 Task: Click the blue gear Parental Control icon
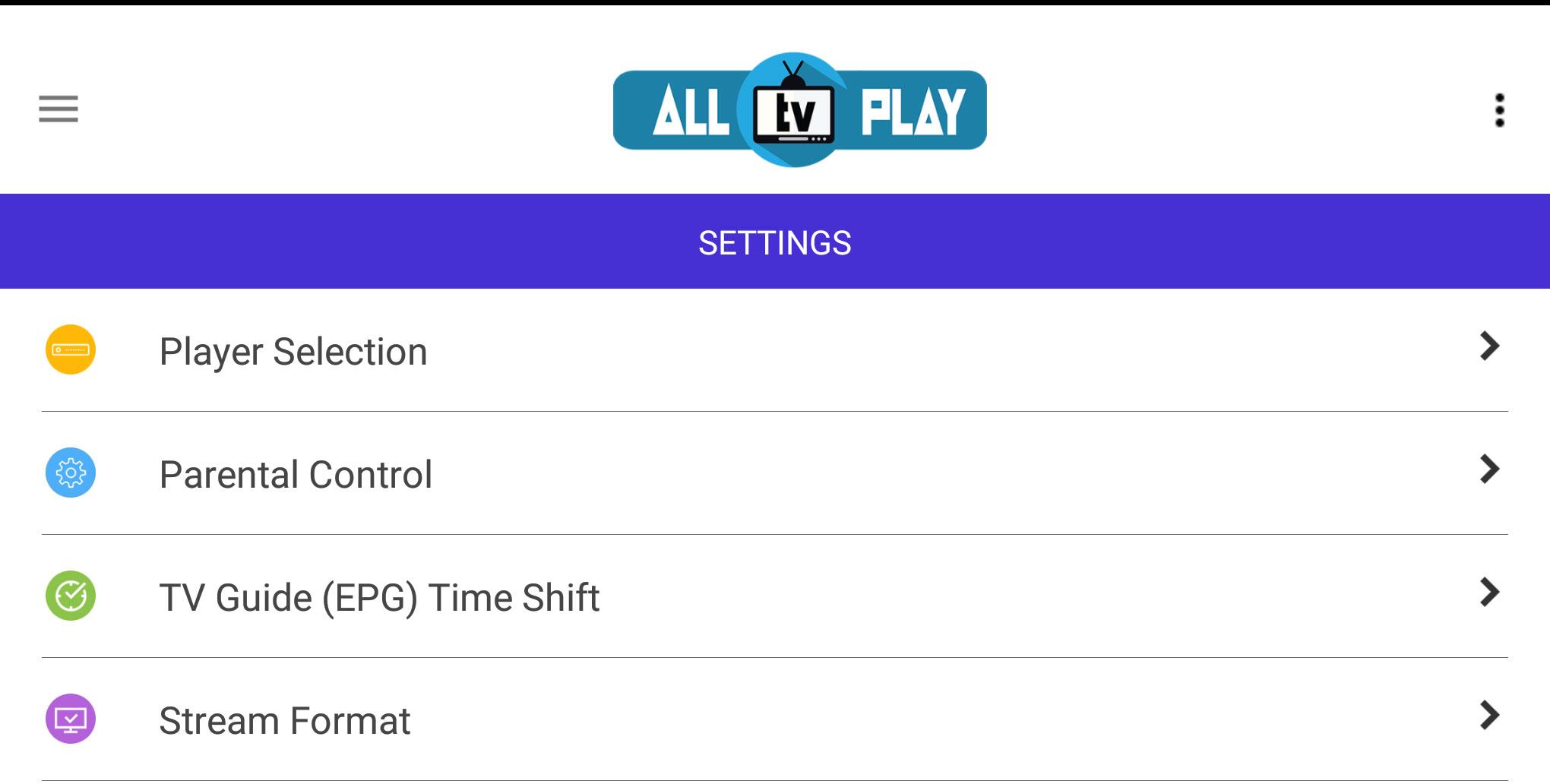click(x=71, y=473)
